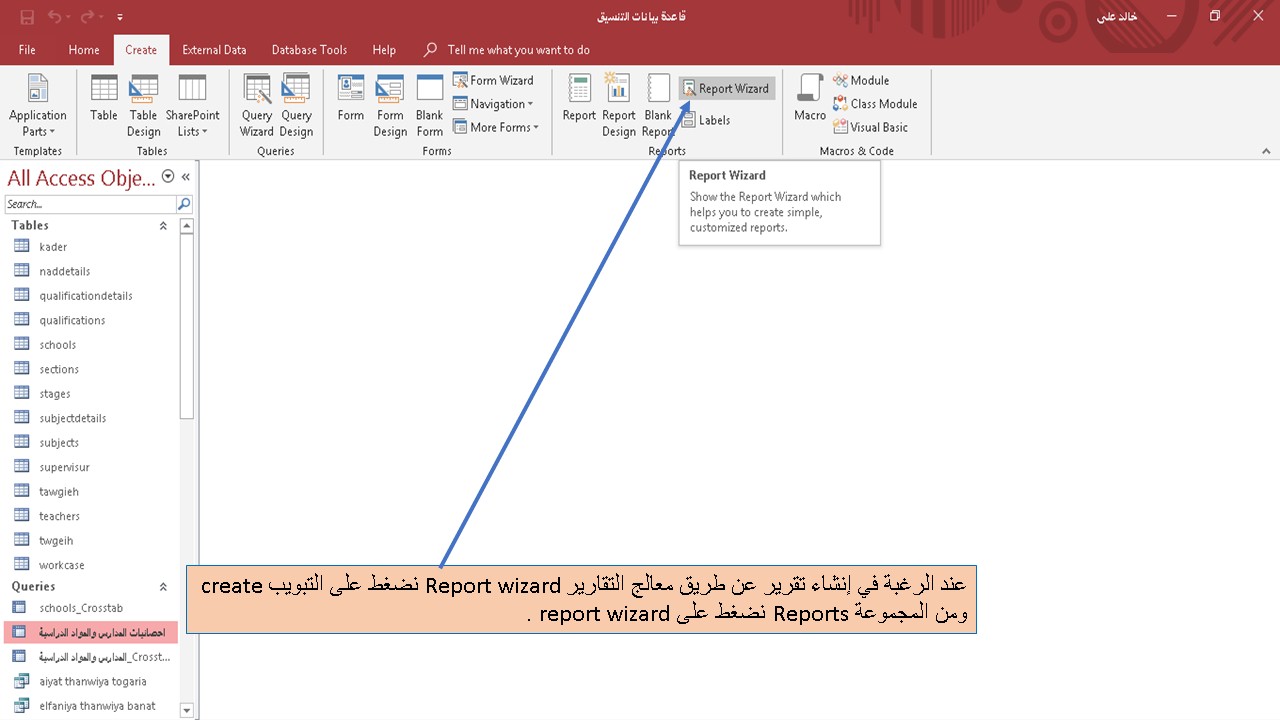This screenshot has width=1280, height=720.
Task: Open Visual Basic editor
Action: tap(872, 127)
